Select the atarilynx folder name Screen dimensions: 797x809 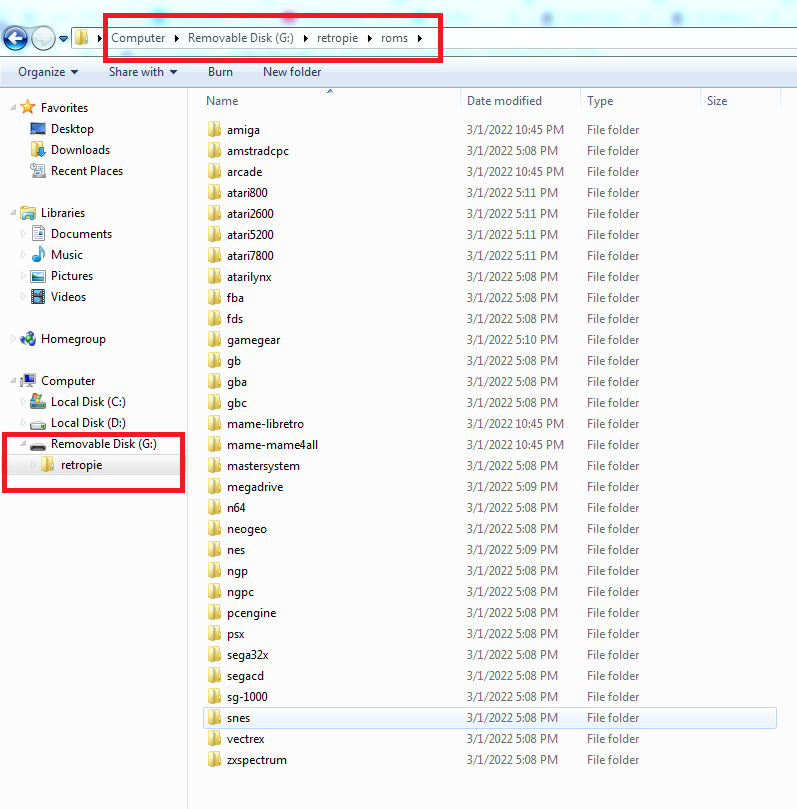(x=249, y=277)
